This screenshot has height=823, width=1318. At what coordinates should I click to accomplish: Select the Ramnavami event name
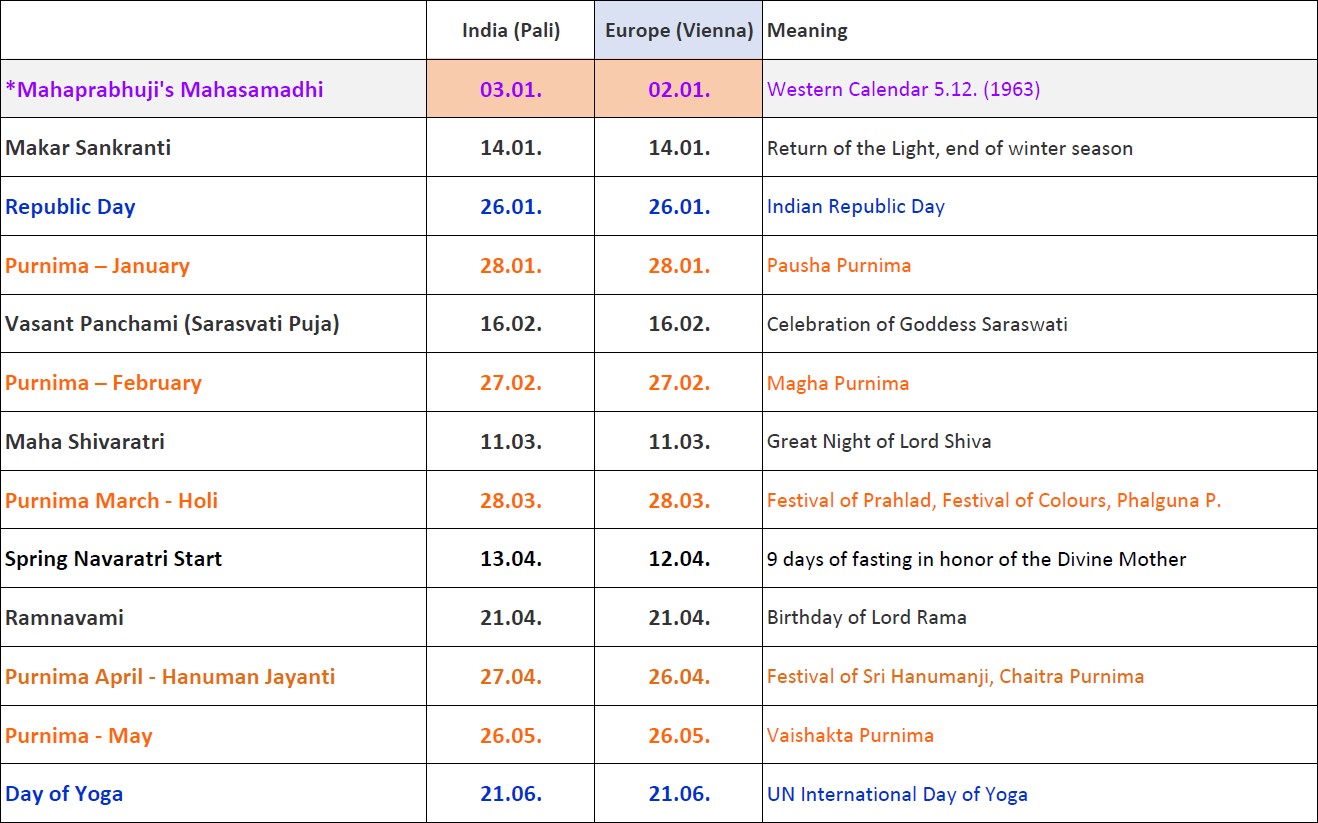point(64,618)
